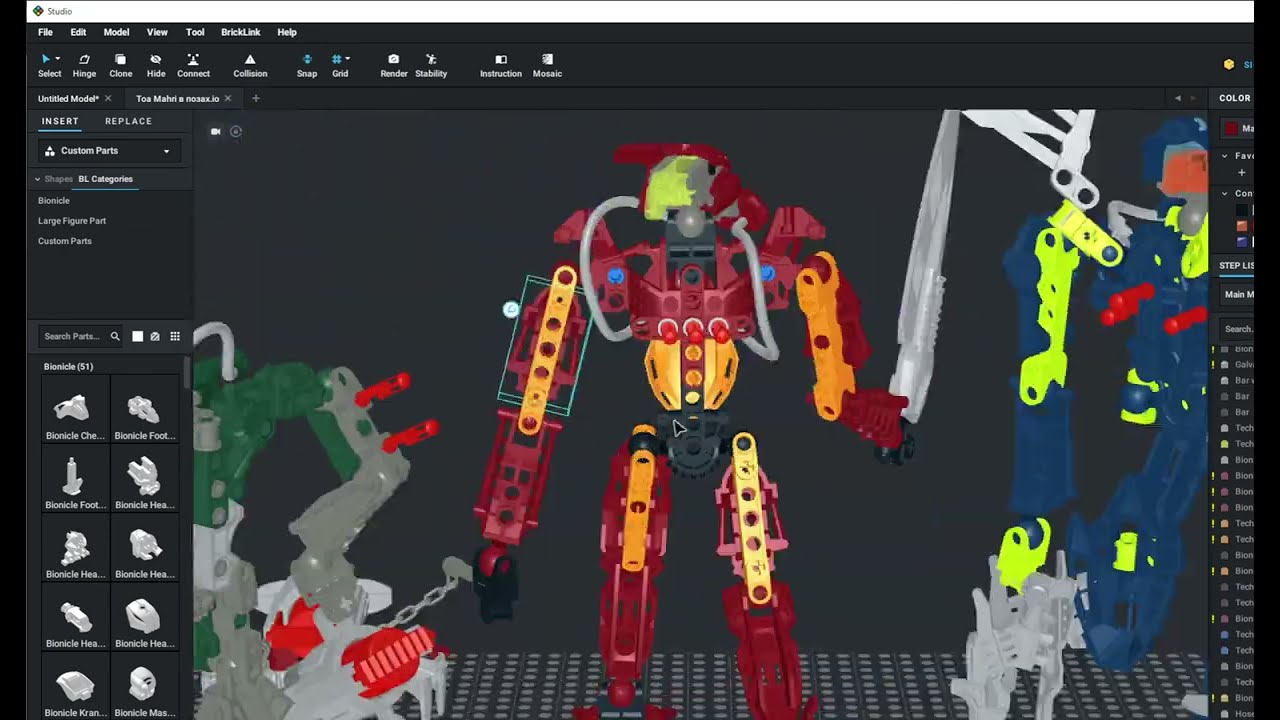
Task: Collapse the categories chevron
Action: coord(37,179)
